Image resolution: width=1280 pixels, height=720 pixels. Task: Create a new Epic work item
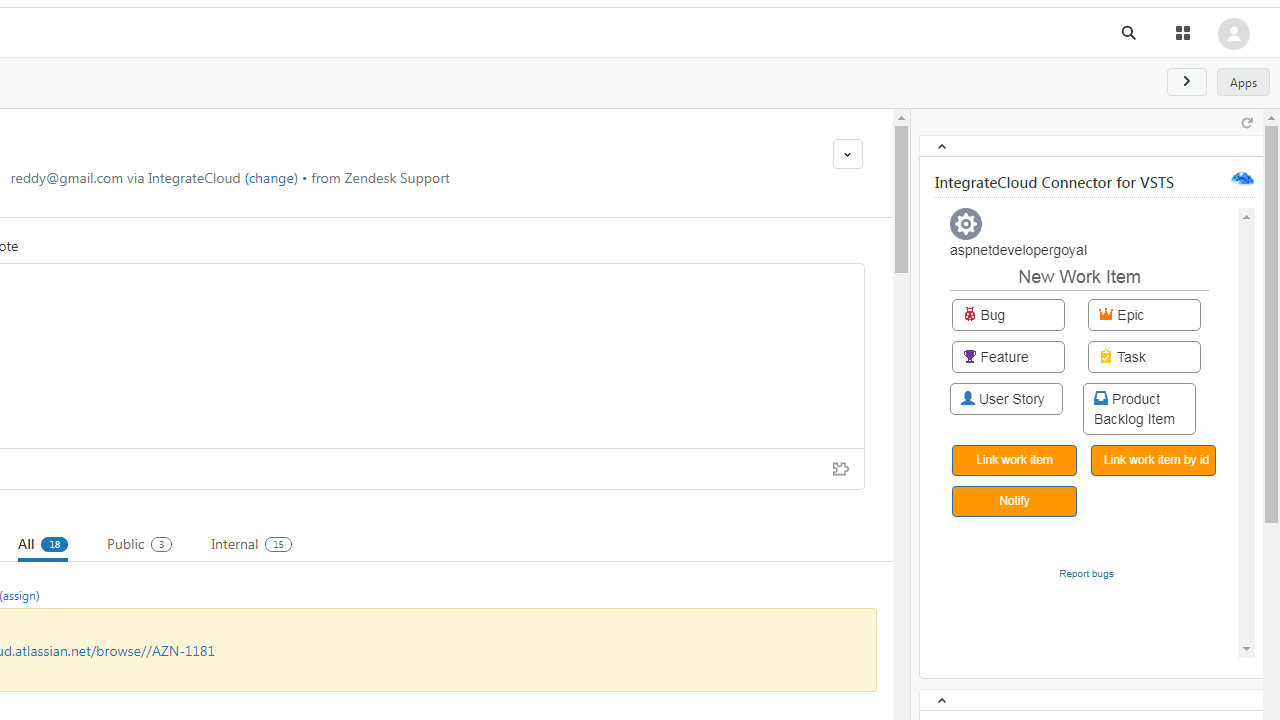pyautogui.click(x=1144, y=315)
